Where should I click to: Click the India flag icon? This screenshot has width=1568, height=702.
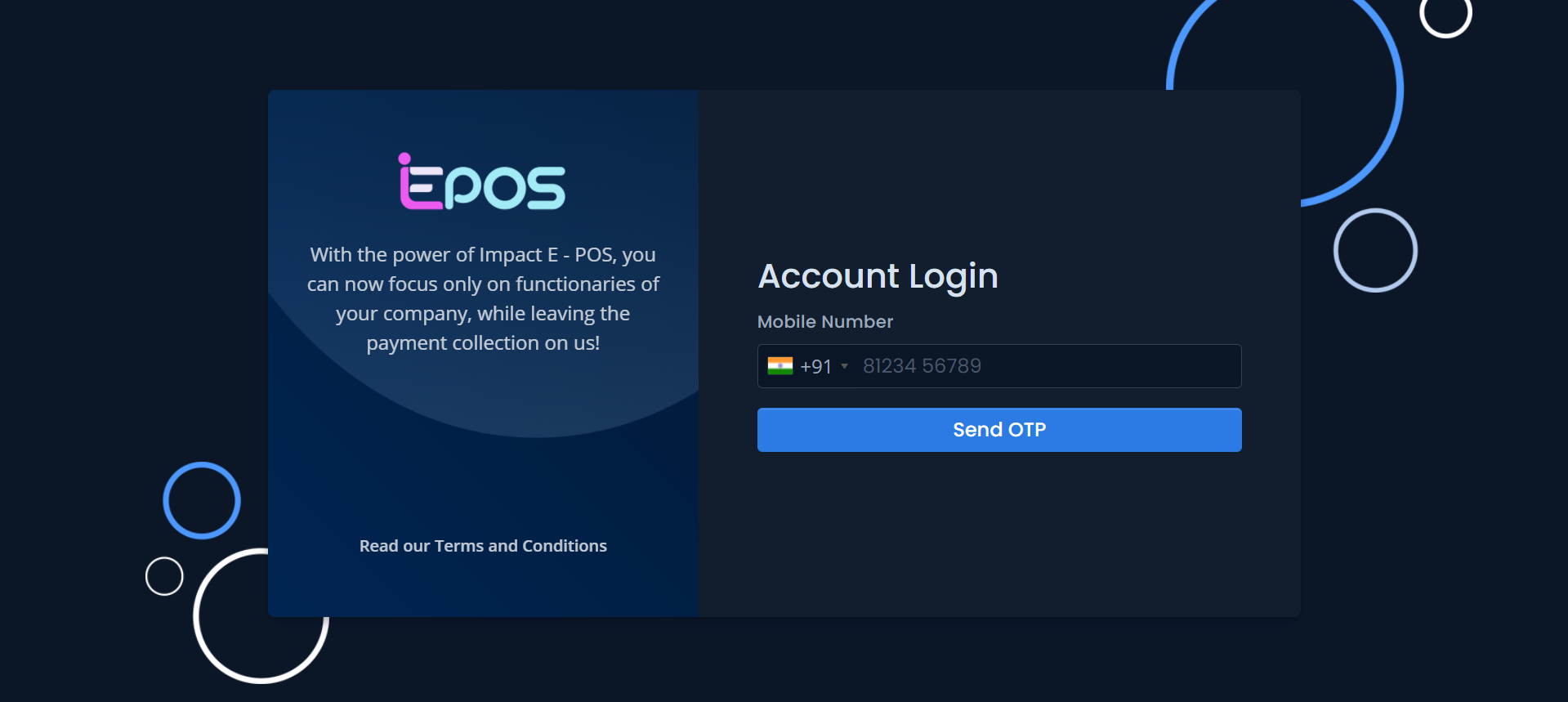coord(780,366)
